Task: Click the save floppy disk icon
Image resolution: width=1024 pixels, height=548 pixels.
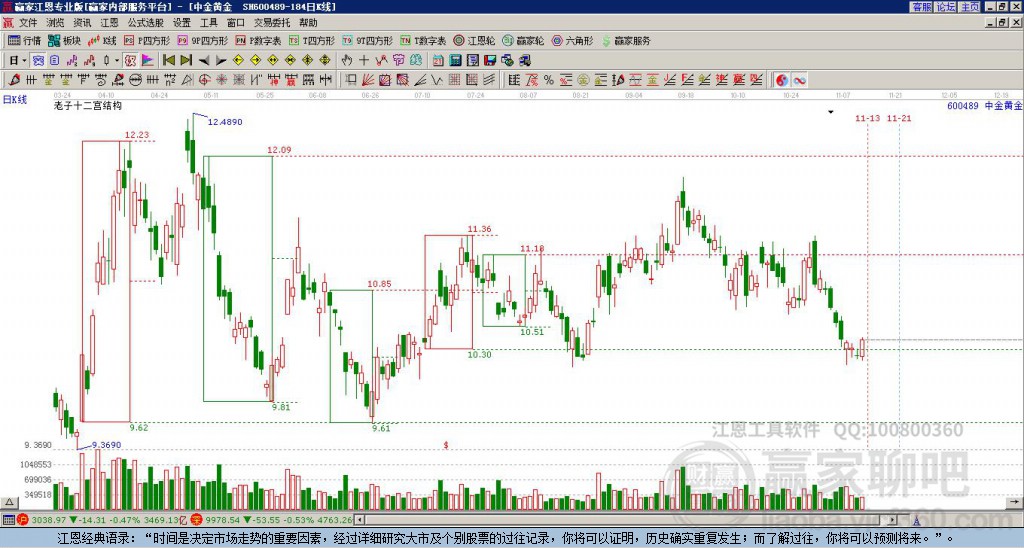Action: point(490,61)
